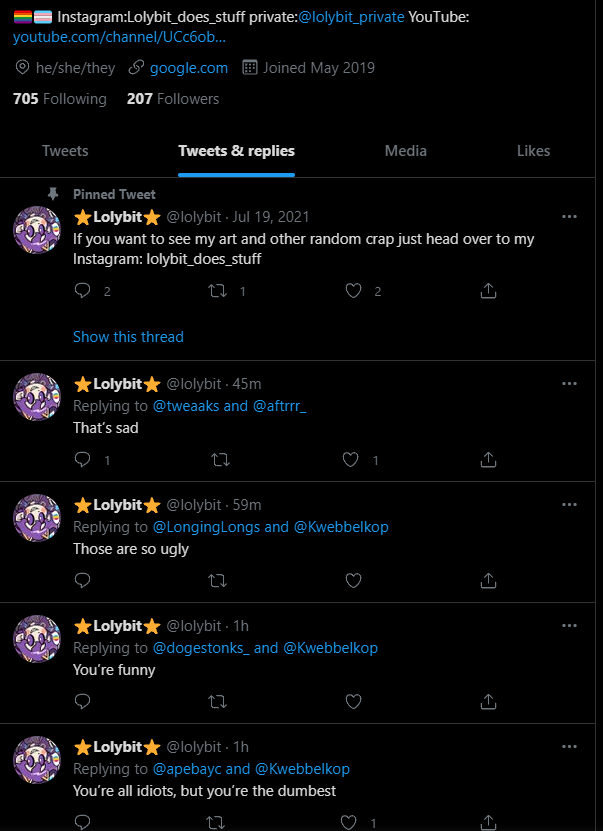603x831 pixels.
Task: Reply to the pinned Instagram tweet
Action: [x=83, y=291]
